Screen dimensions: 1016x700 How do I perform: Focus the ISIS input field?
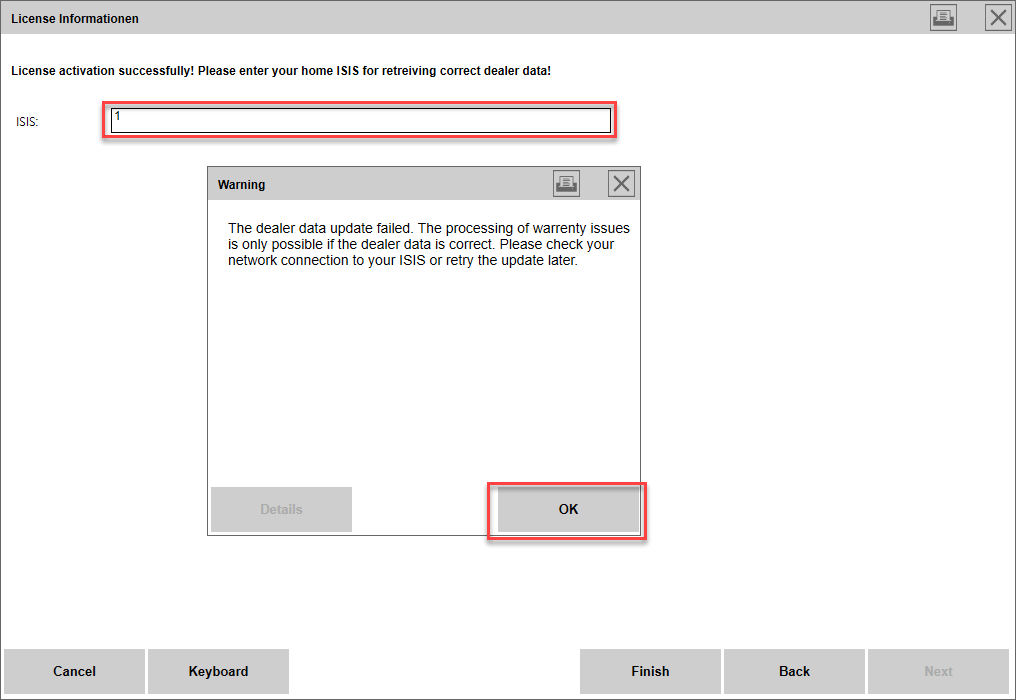click(361, 121)
